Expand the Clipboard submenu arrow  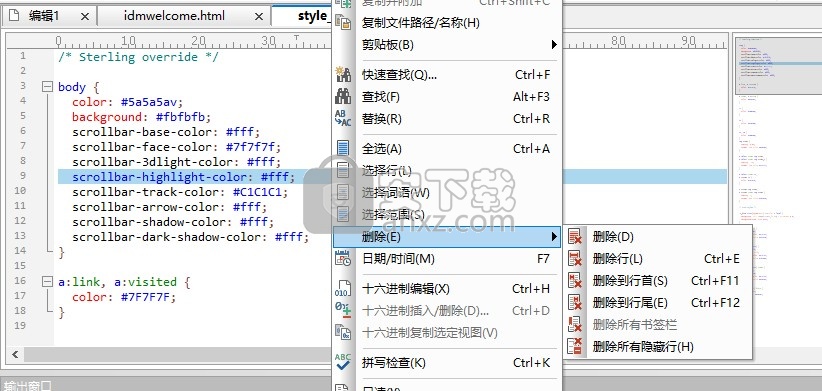(554, 45)
